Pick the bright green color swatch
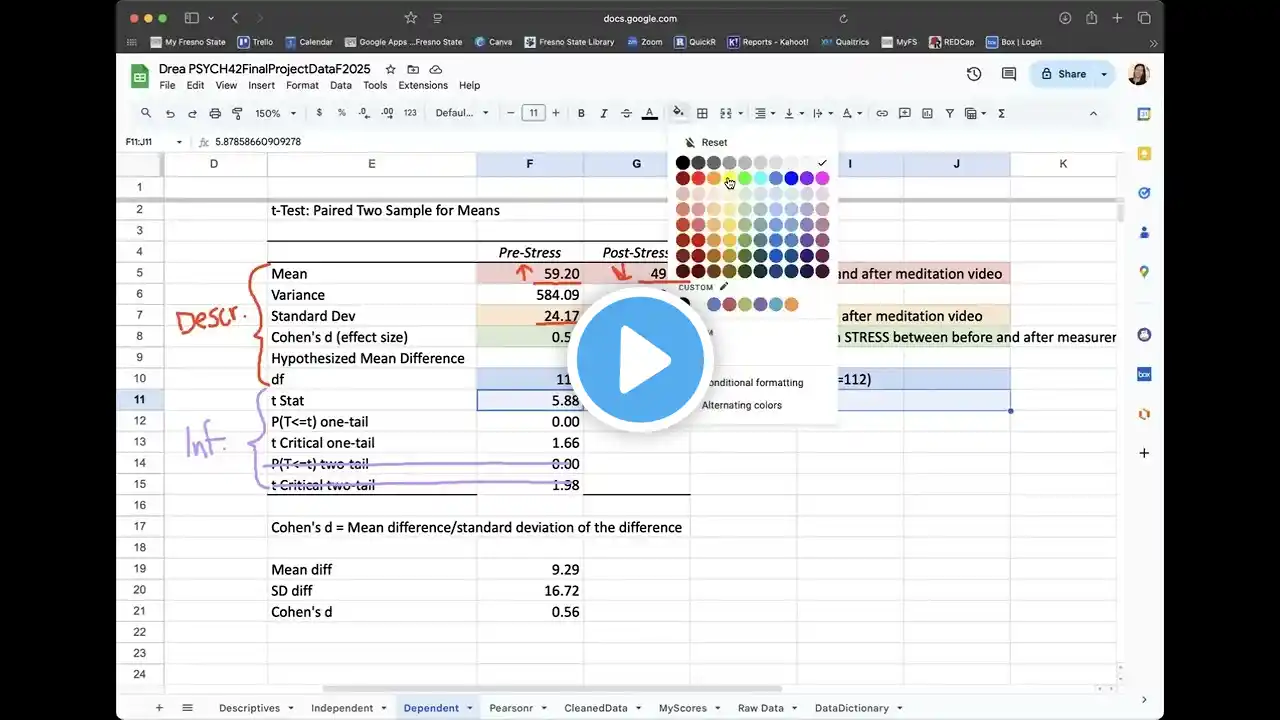 click(745, 178)
